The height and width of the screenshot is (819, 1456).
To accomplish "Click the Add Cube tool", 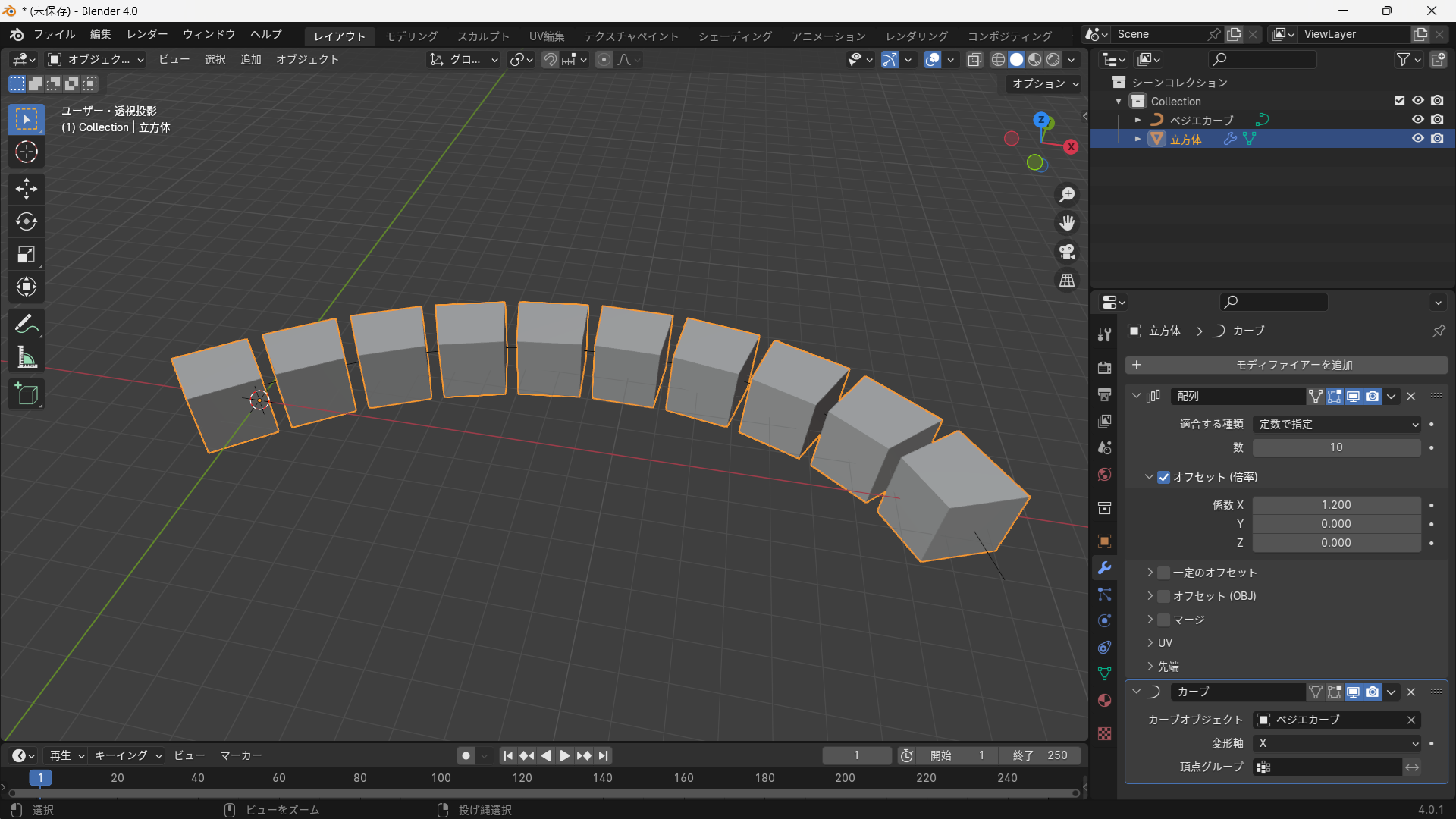I will 27,394.
